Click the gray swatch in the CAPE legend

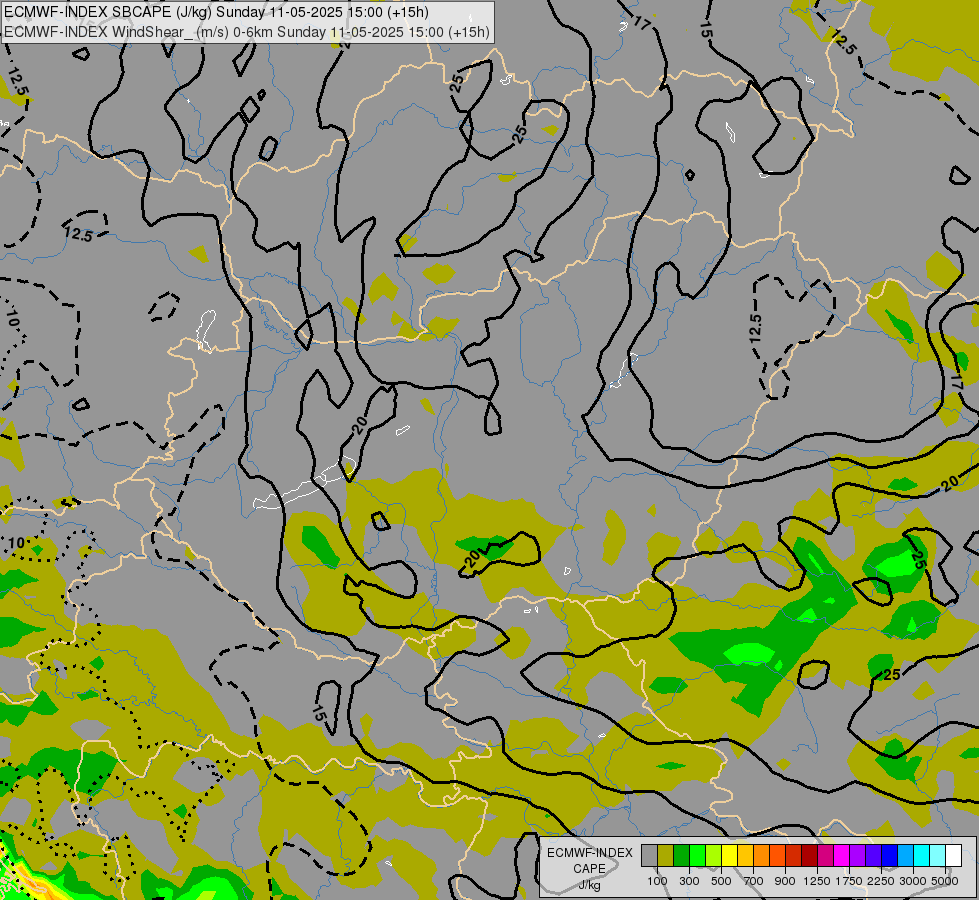[x=649, y=856]
